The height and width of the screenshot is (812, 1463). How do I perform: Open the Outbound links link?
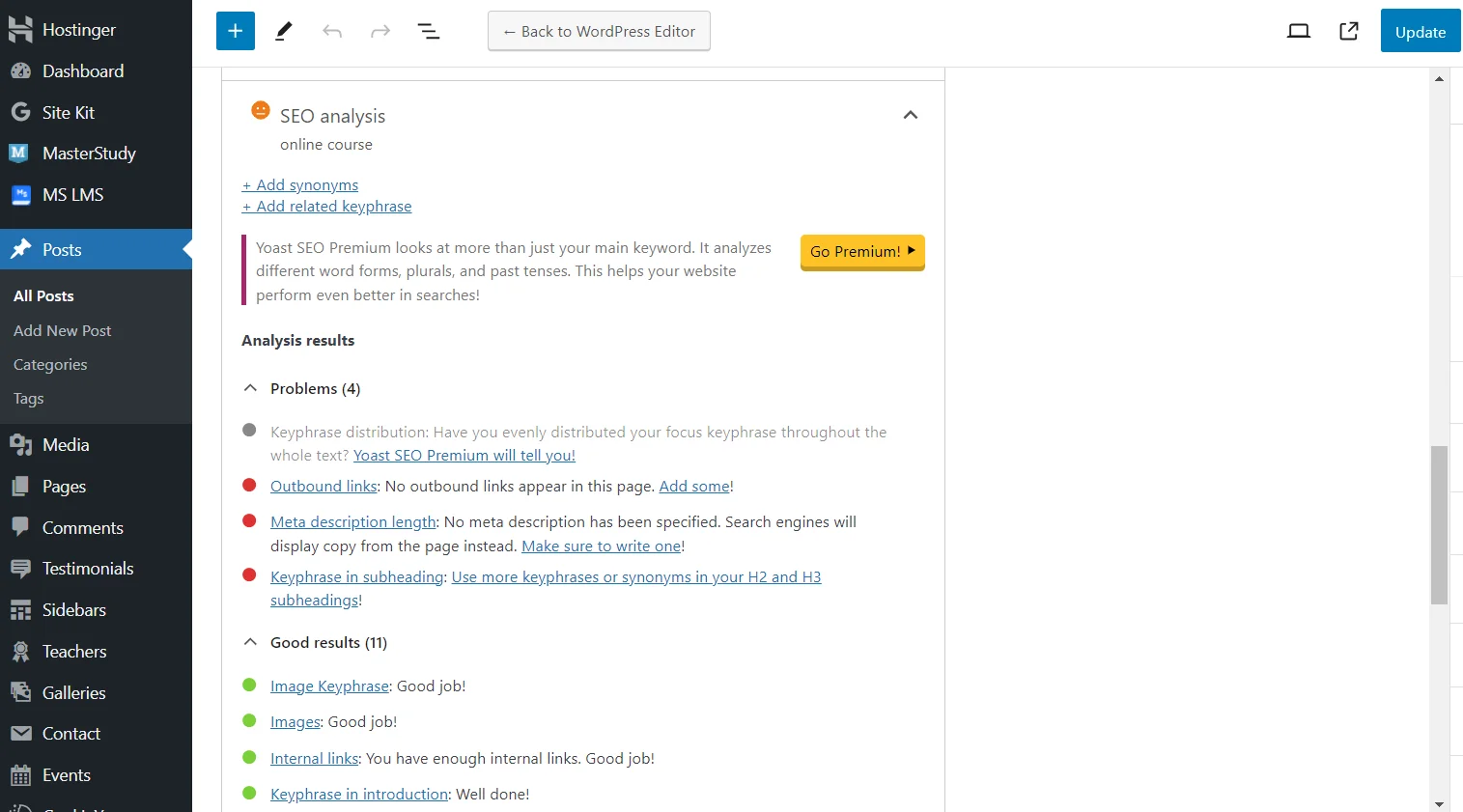pos(324,487)
